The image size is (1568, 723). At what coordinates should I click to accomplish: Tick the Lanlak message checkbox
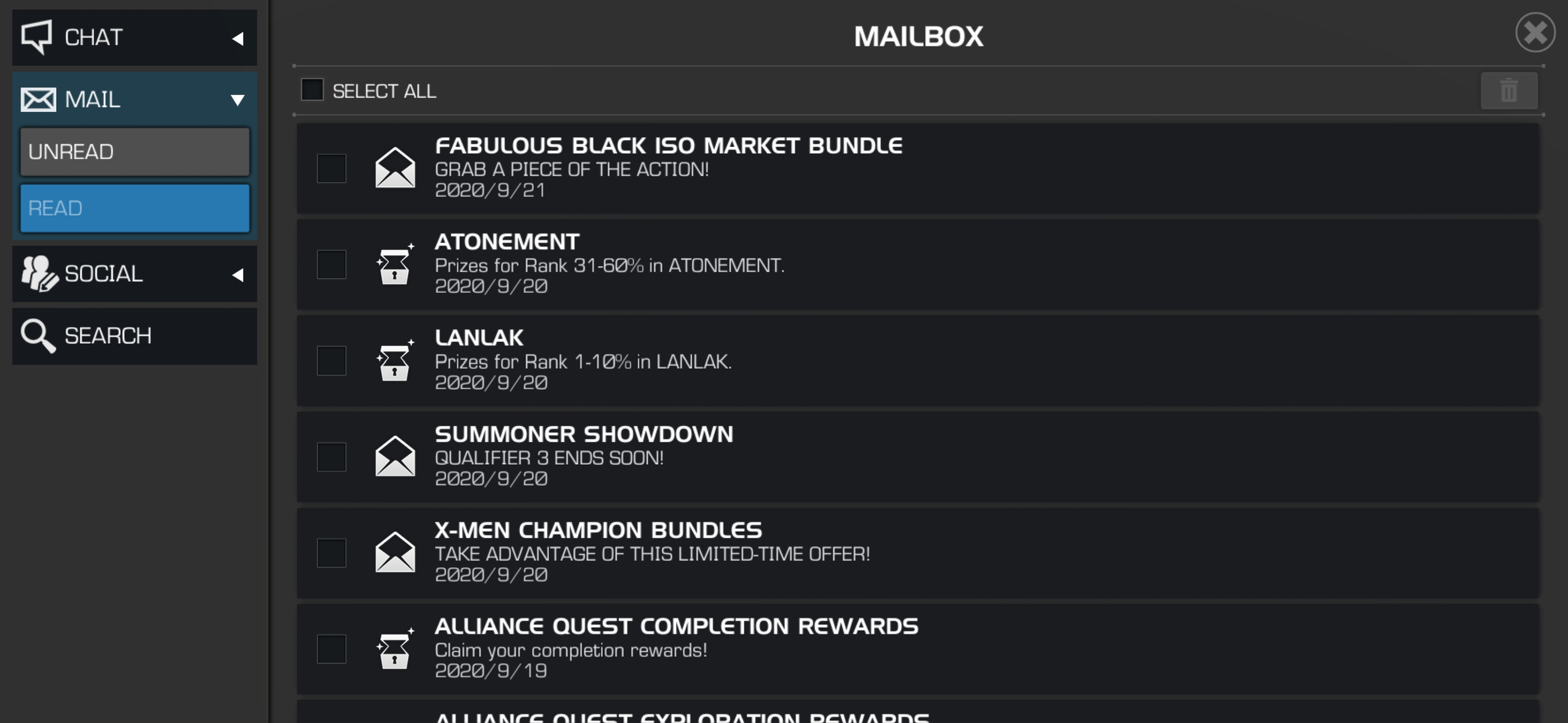(x=332, y=360)
